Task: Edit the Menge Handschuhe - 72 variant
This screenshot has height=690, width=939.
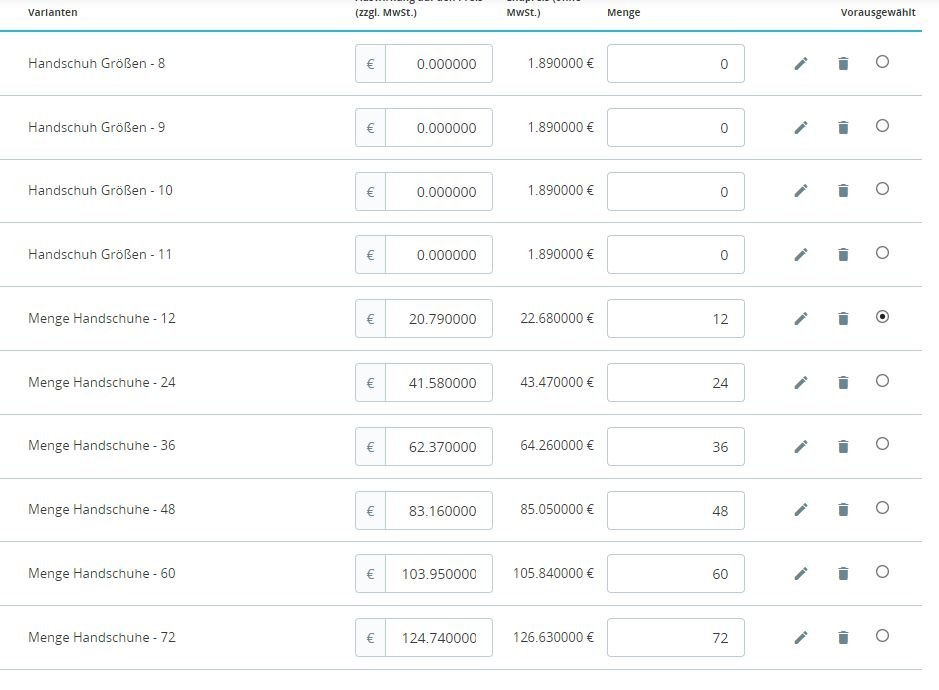Action: [x=801, y=638]
